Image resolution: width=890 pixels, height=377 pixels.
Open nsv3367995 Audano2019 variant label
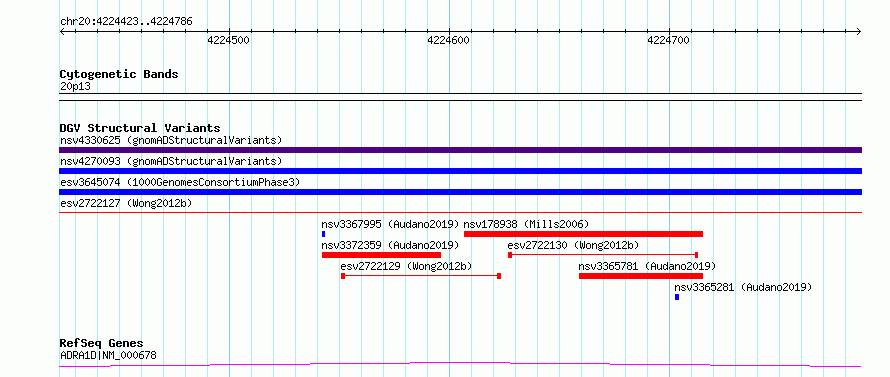(x=390, y=224)
